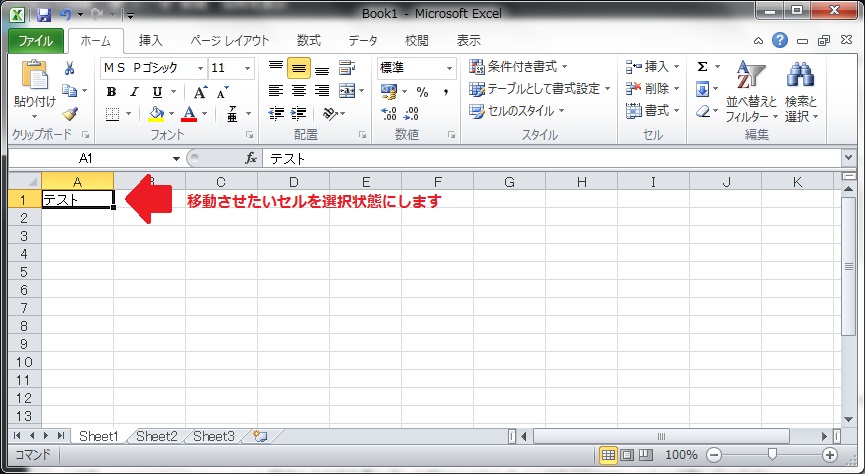The image size is (865, 474).
Task: Expand テーブルとして書式設定 menu
Action: tap(539, 89)
